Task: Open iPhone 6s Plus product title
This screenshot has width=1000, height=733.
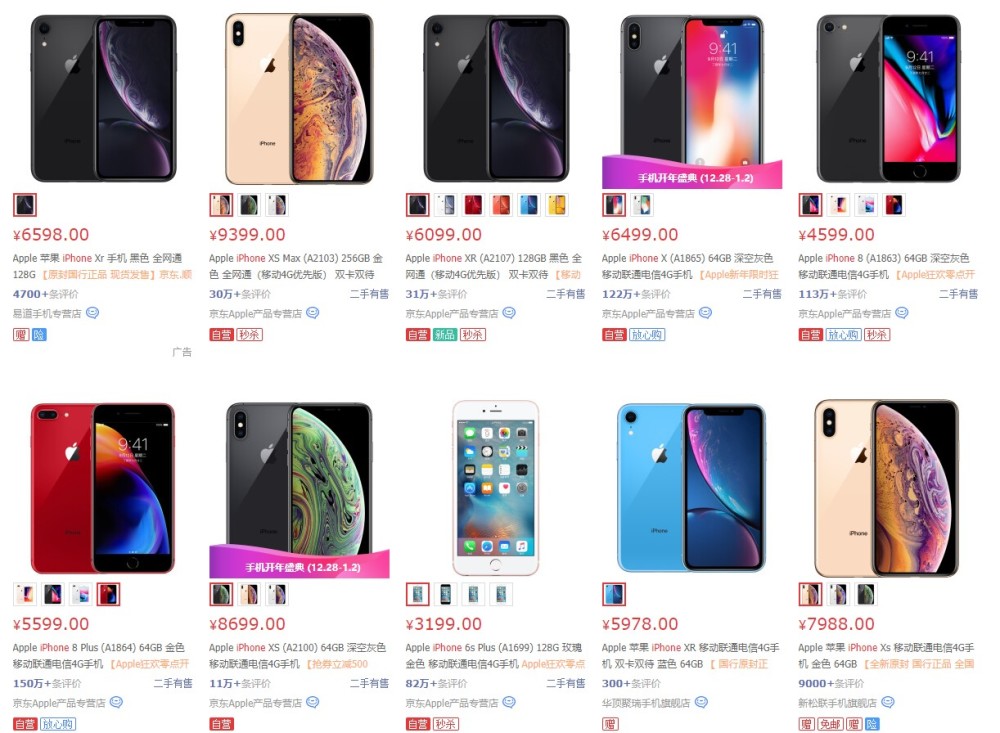Action: 495,655
